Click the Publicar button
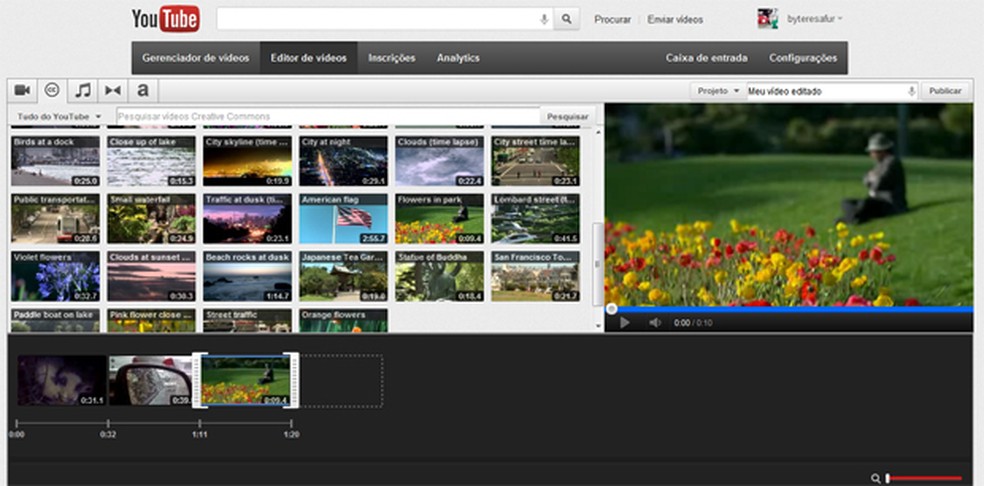Image resolution: width=984 pixels, height=486 pixels. click(945, 91)
